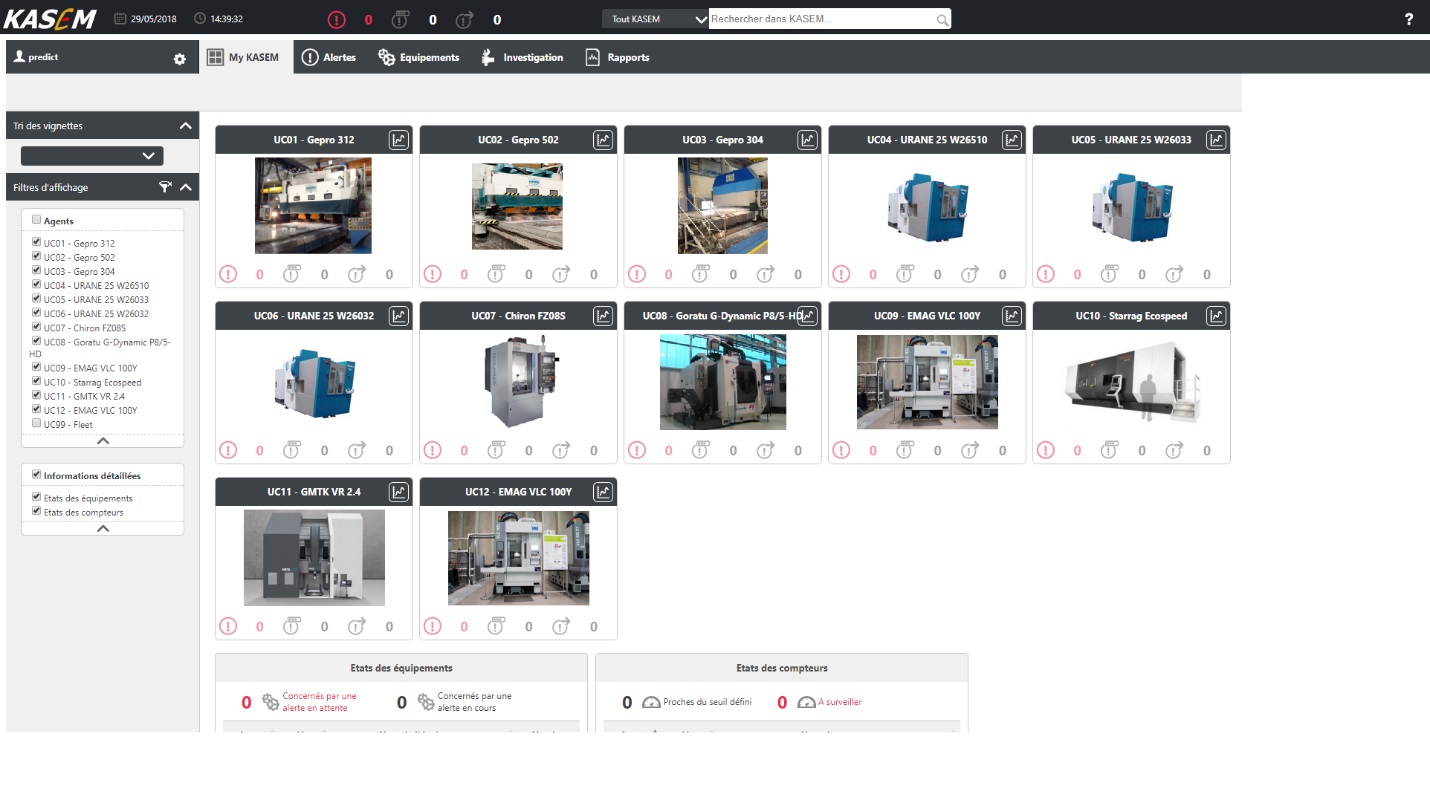Open the Tri des vignettes sort dropdown
Screen dimensions: 1430x800
pyautogui.click(x=92, y=156)
